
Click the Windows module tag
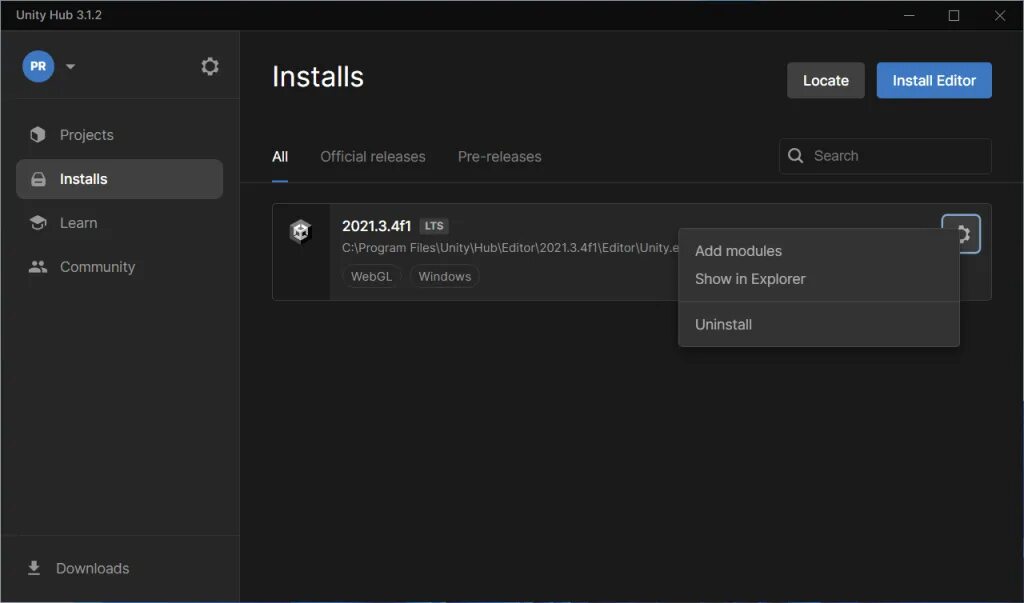pyautogui.click(x=445, y=276)
